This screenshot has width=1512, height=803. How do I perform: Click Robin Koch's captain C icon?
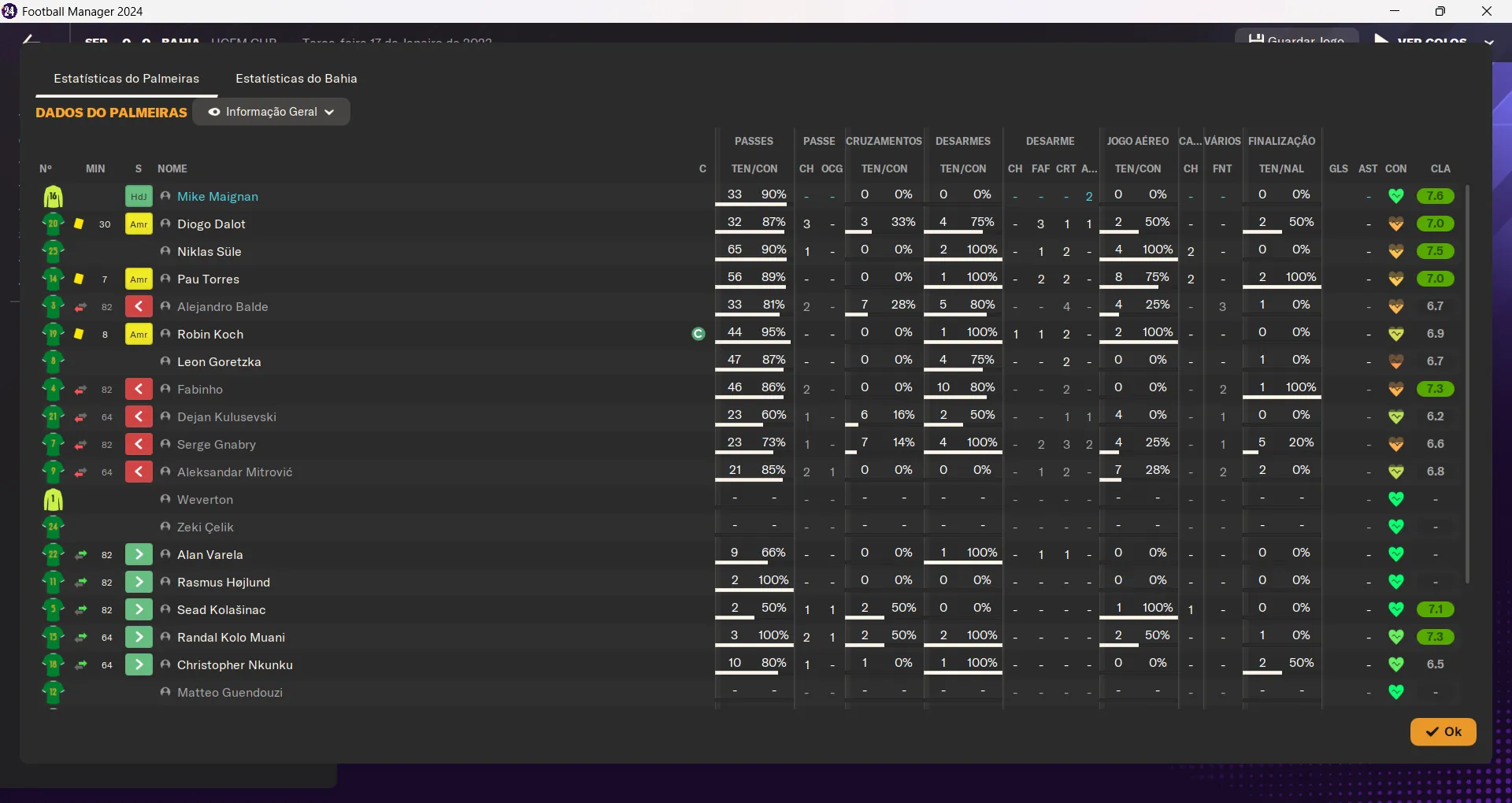click(698, 334)
